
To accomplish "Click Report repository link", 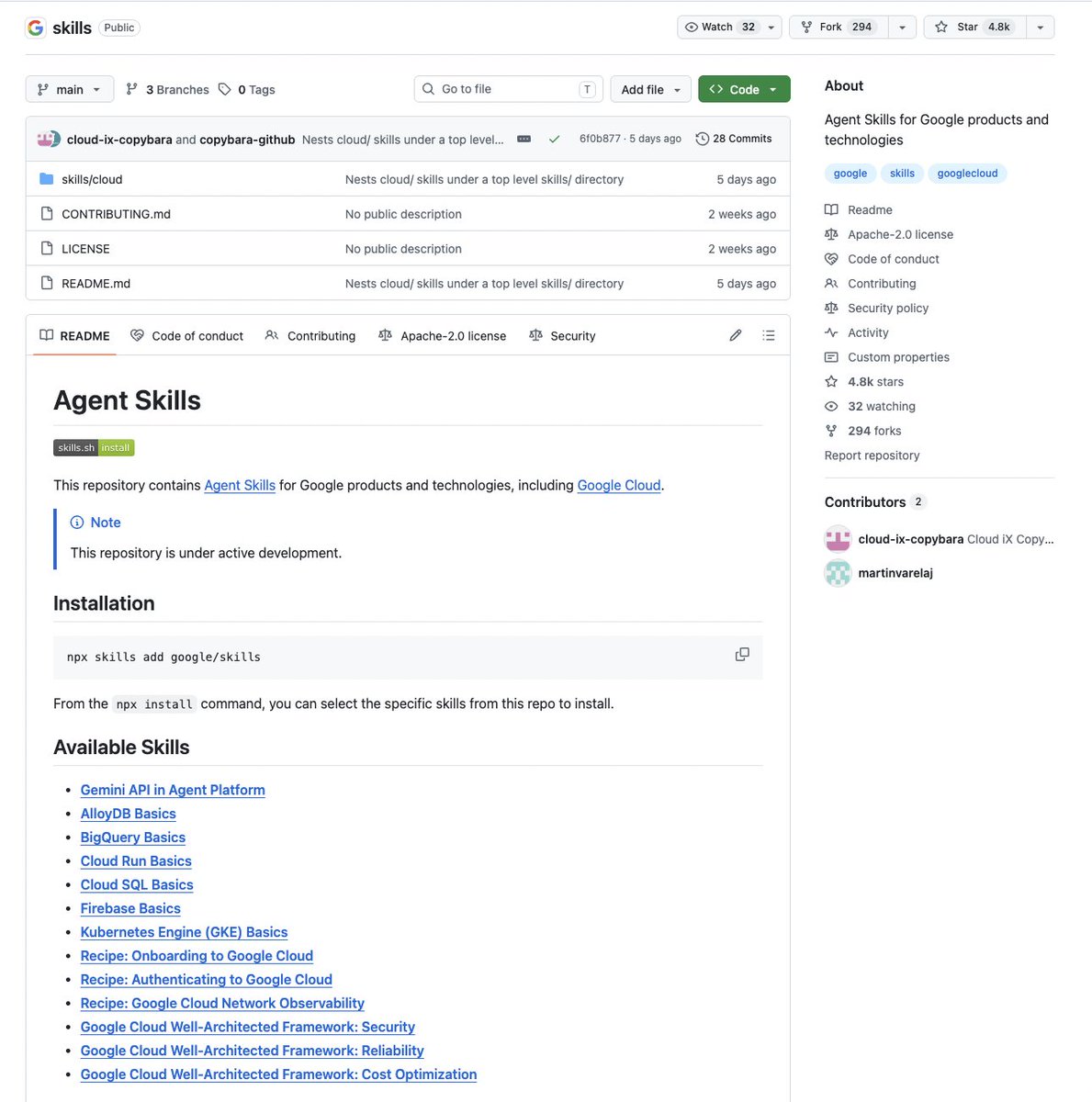I will click(x=872, y=455).
